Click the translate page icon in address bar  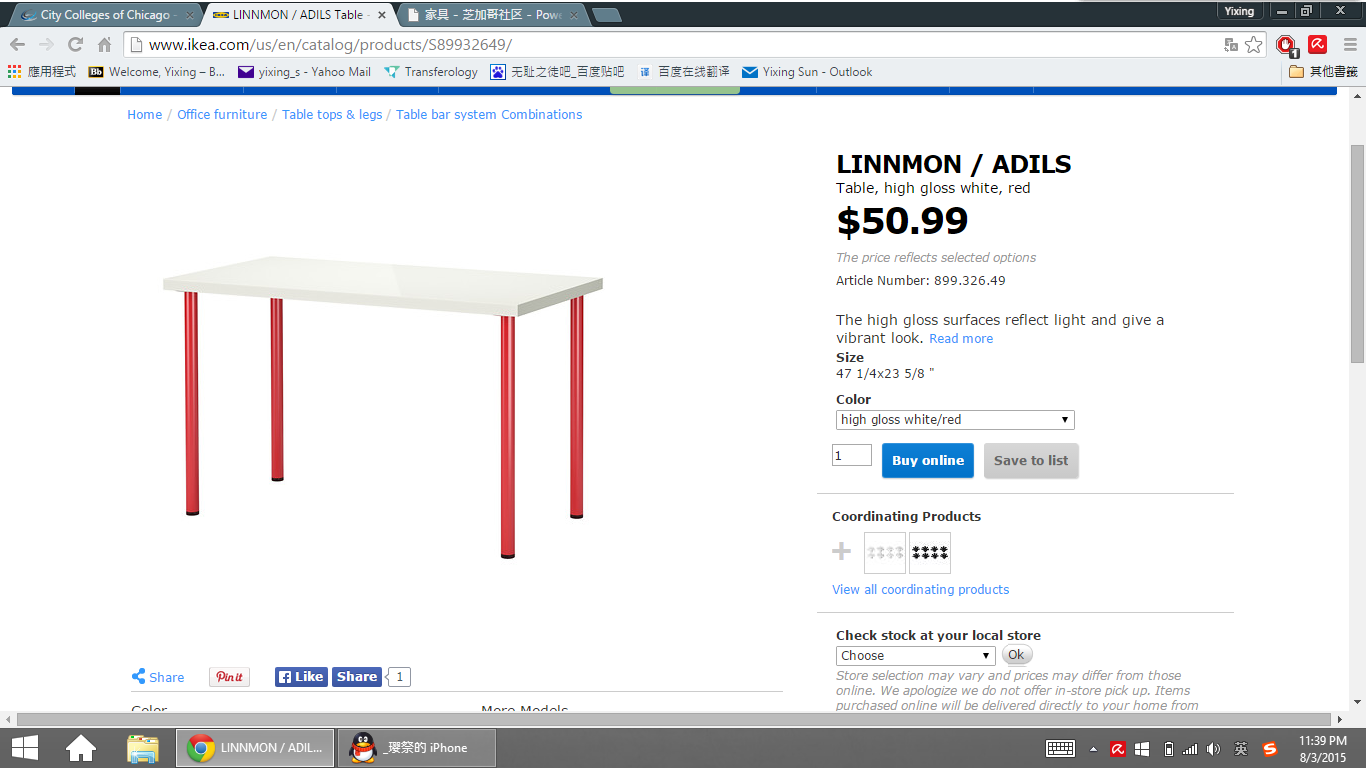(1231, 45)
